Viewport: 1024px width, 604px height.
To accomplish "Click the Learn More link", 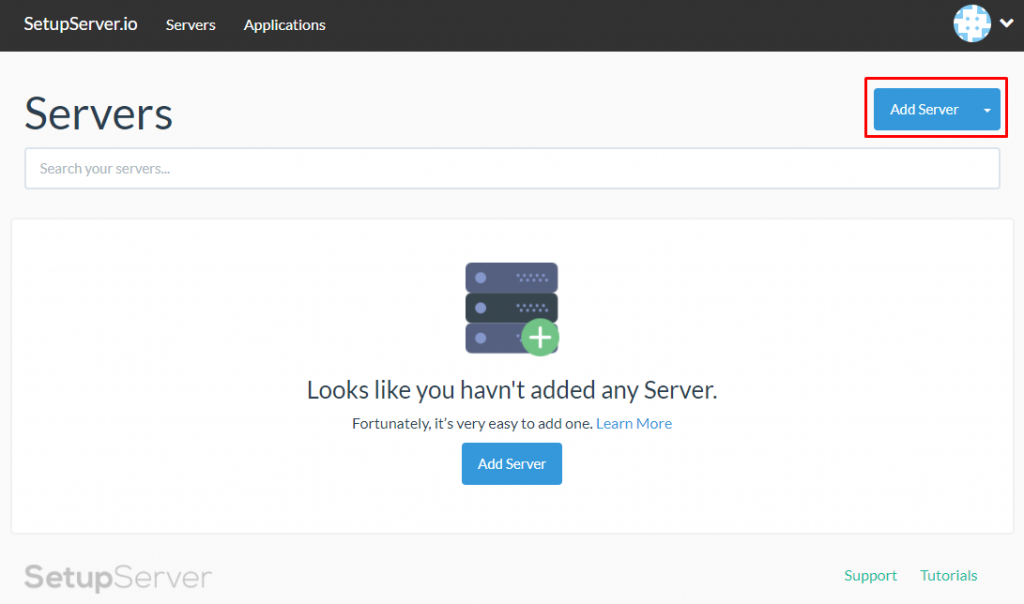I will click(x=634, y=423).
